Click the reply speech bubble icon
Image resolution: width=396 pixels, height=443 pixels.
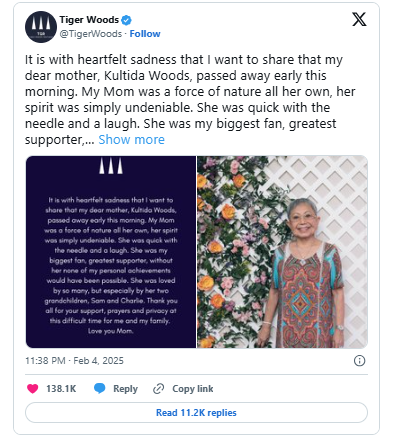coord(100,389)
